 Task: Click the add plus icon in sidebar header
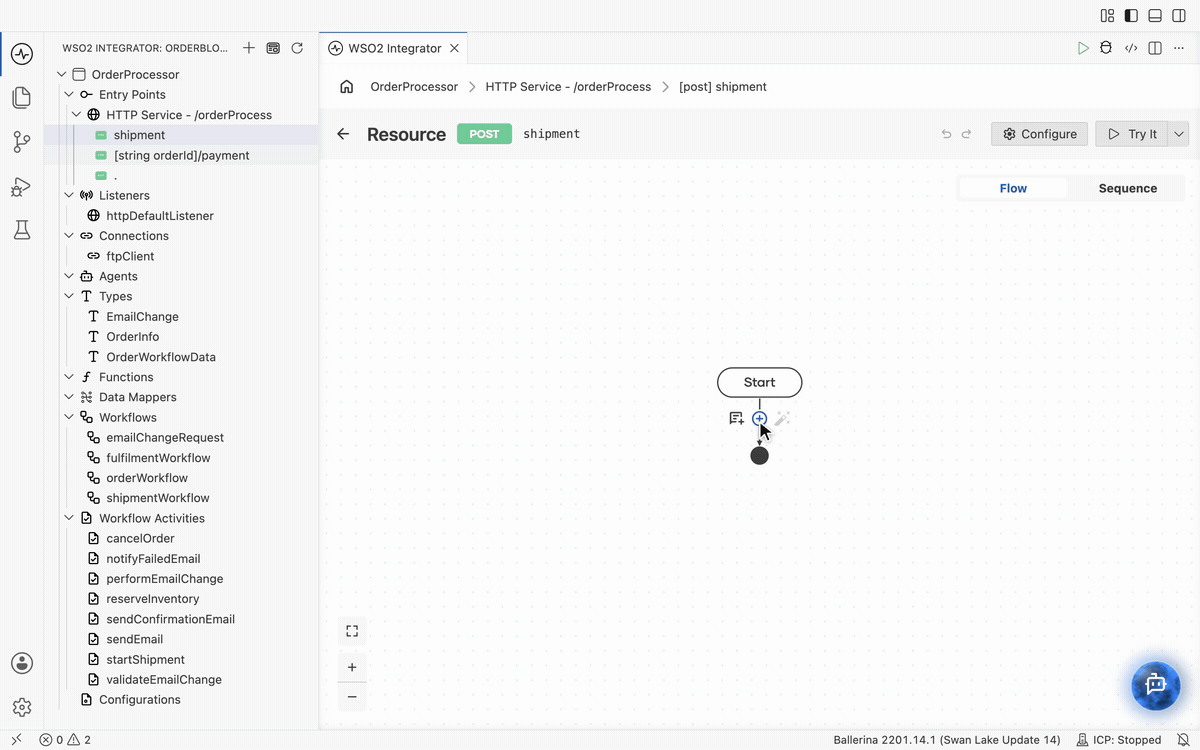pos(249,48)
